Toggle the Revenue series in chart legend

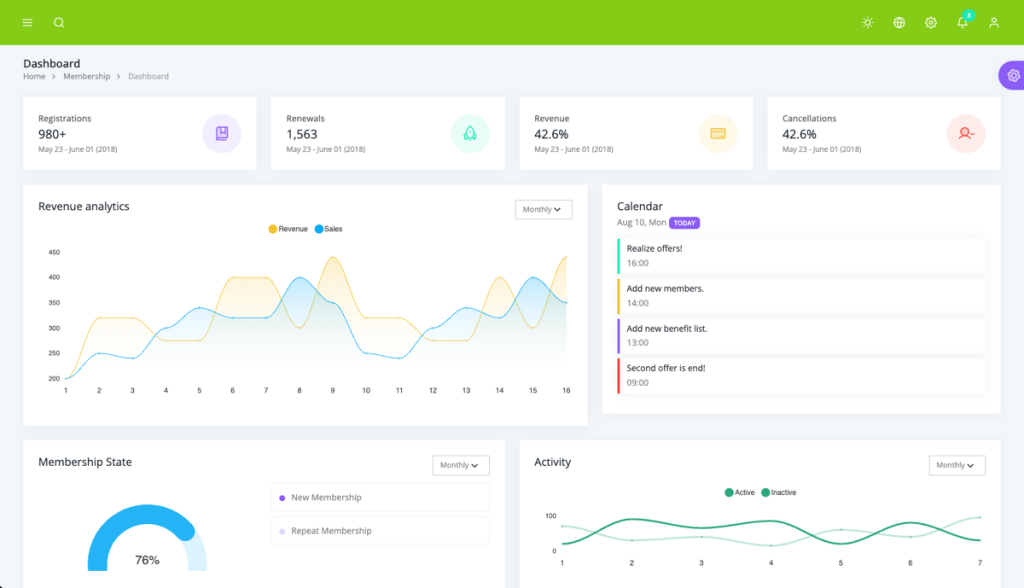[288, 229]
